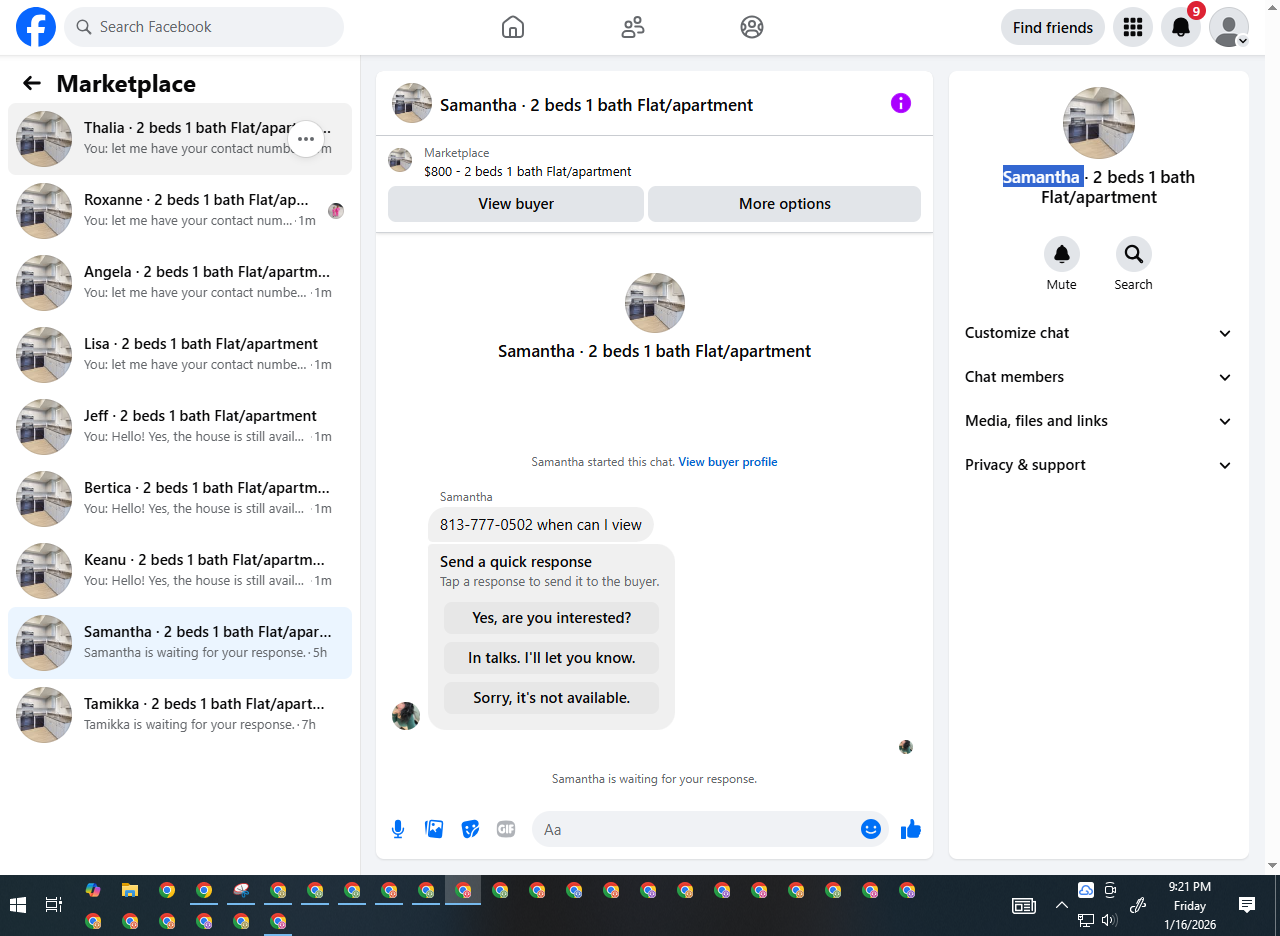Open the Groups icon in top navigation
This screenshot has width=1280, height=936.
(752, 27)
